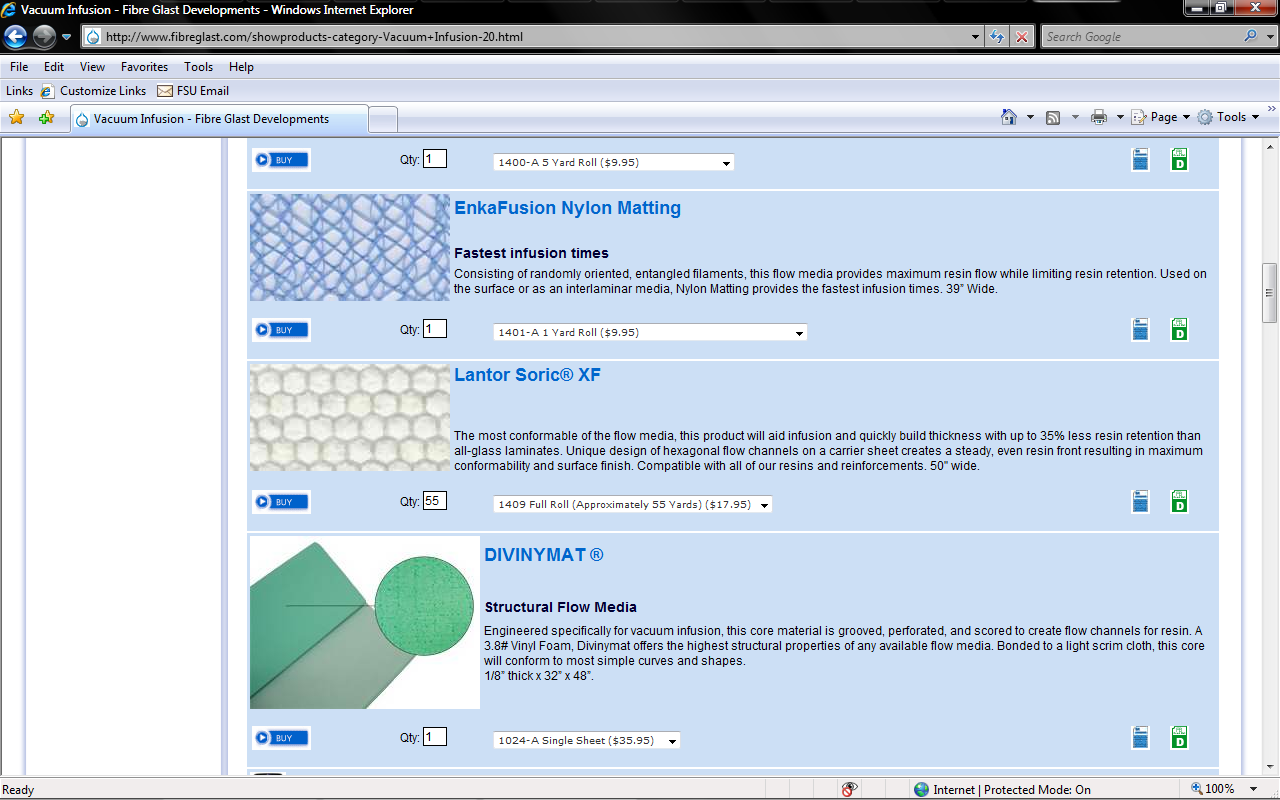Open green document icon for 1400-A row
Screen dimensions: 1280x800
point(1179,159)
